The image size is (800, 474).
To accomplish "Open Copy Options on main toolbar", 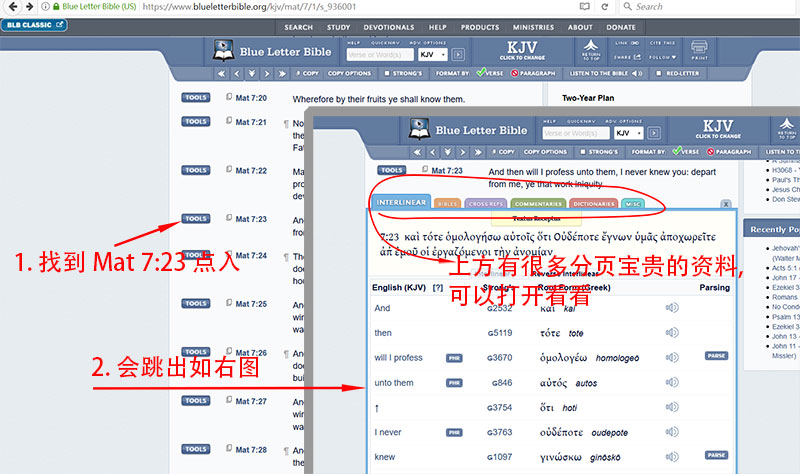I will 349,73.
